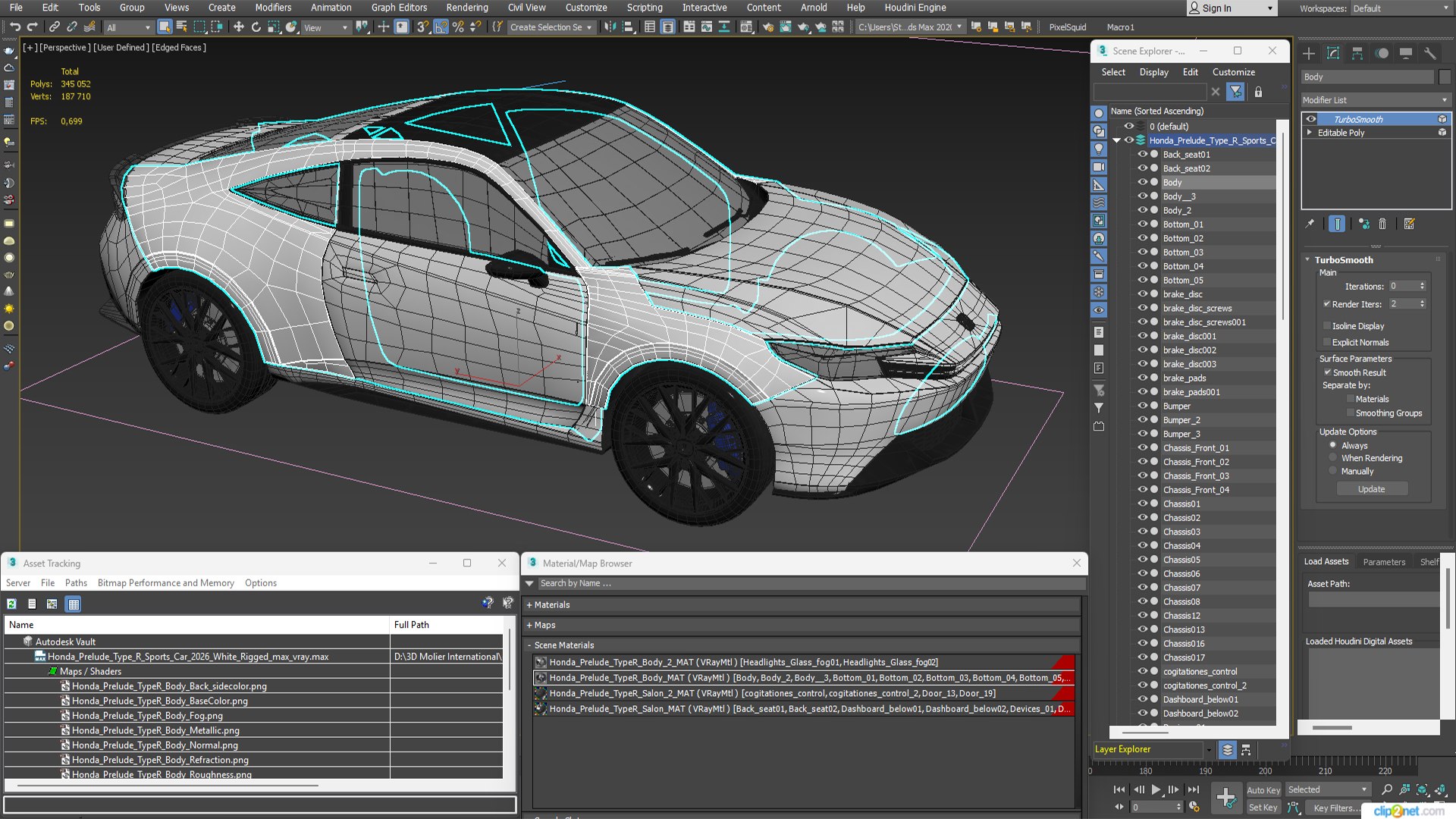Viewport: 1456px width, 819px height.
Task: Click the Undo arrow in main toolbar
Action: (14, 27)
